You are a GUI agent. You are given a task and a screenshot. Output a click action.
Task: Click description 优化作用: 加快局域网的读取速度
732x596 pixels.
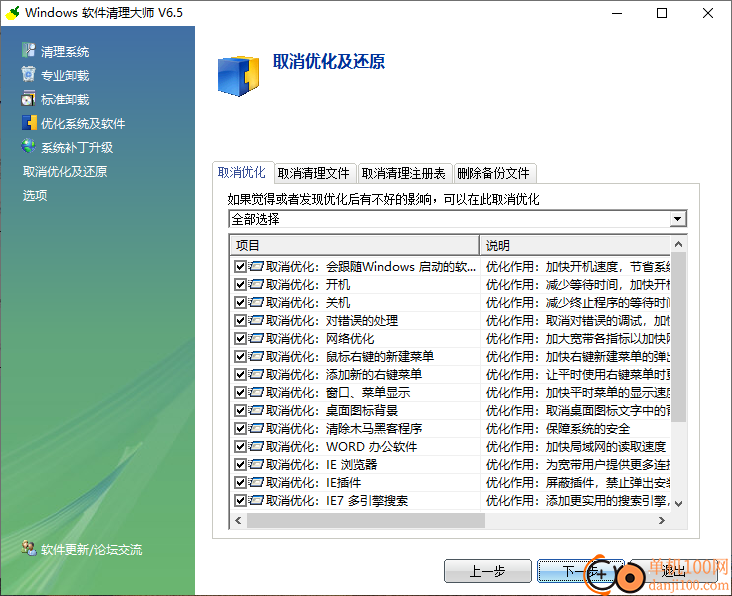(x=576, y=447)
